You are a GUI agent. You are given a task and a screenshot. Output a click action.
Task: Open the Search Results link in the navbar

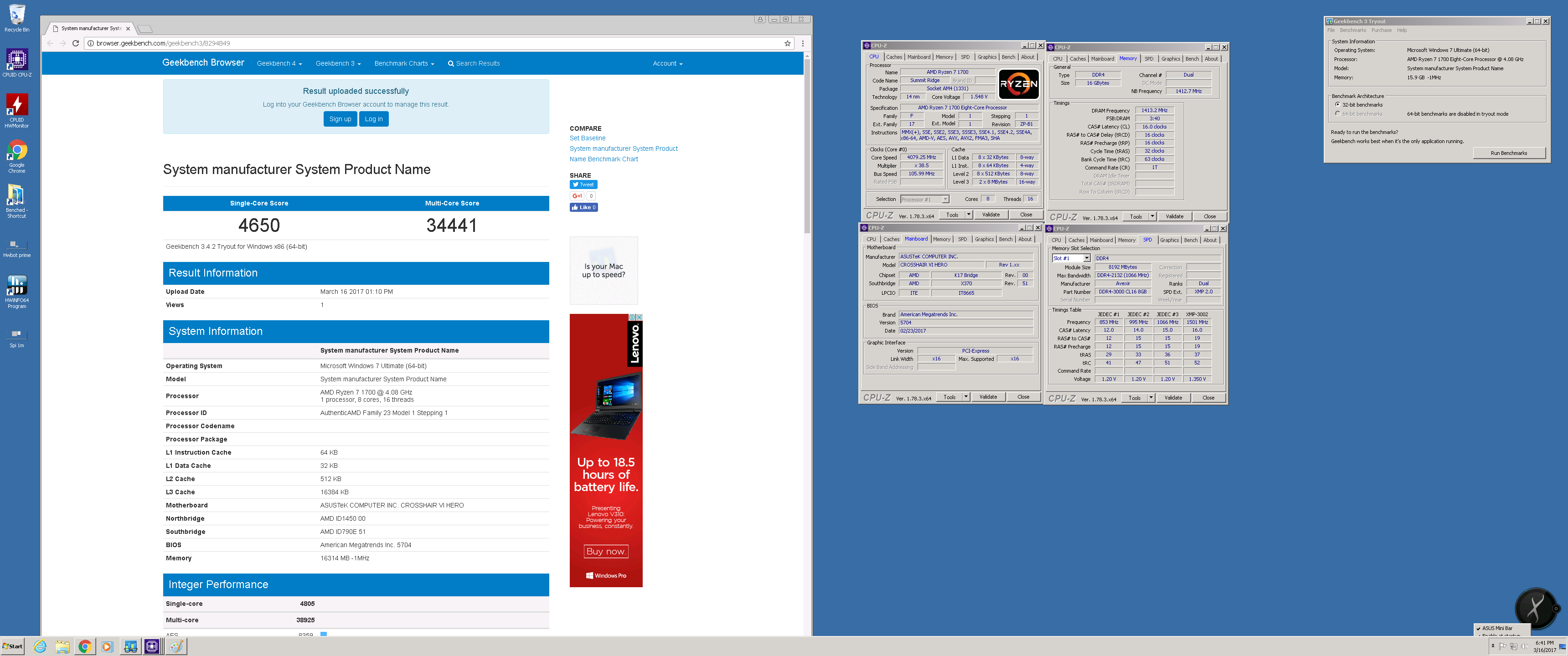pyautogui.click(x=474, y=63)
